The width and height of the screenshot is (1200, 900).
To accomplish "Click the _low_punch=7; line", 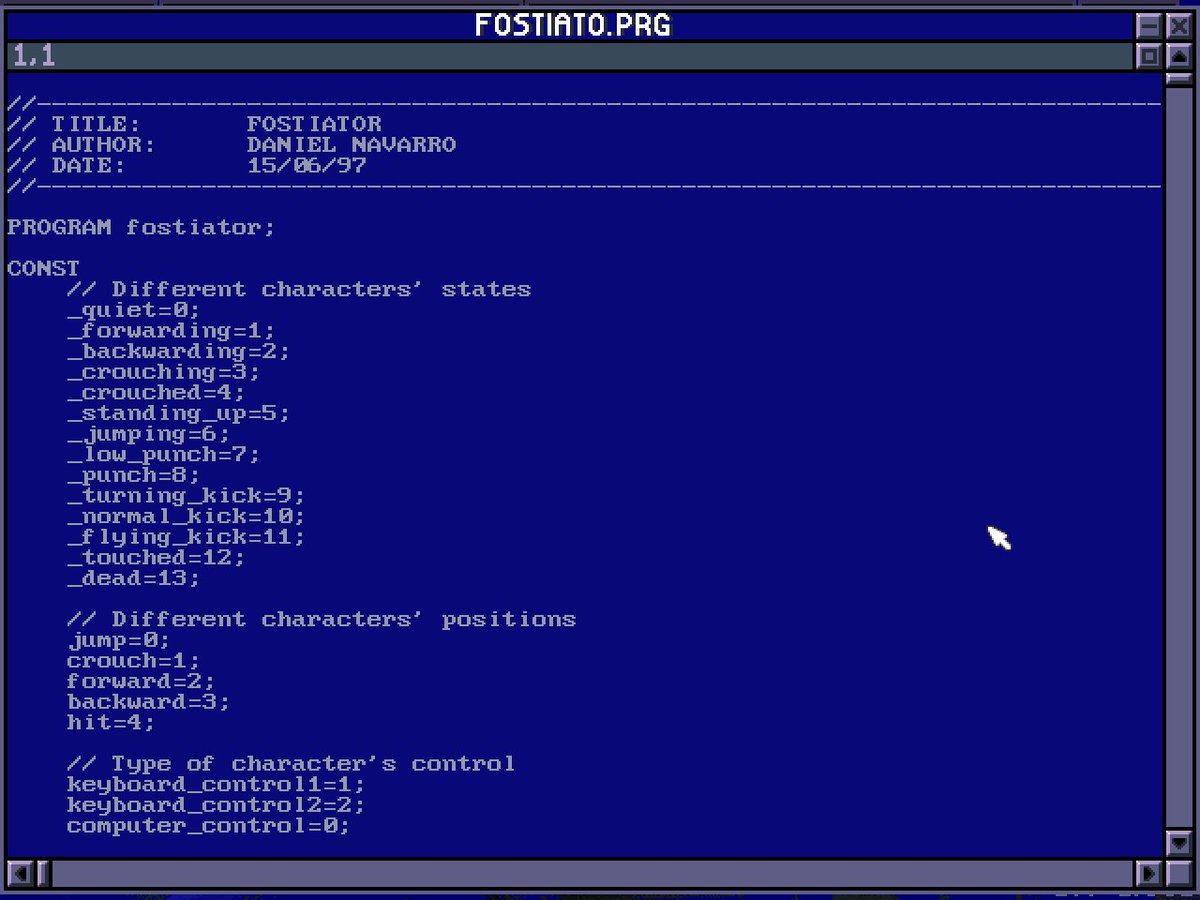I will (x=164, y=455).
